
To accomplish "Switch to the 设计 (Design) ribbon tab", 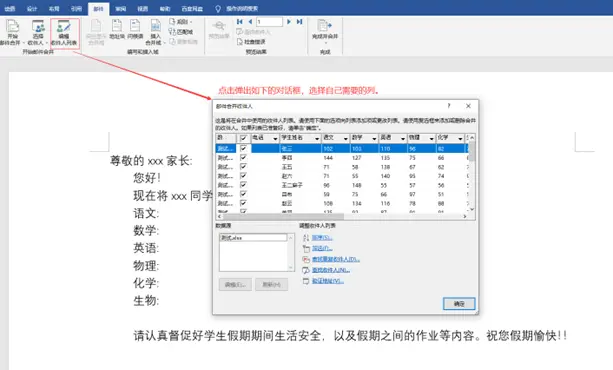I will (x=32, y=9).
